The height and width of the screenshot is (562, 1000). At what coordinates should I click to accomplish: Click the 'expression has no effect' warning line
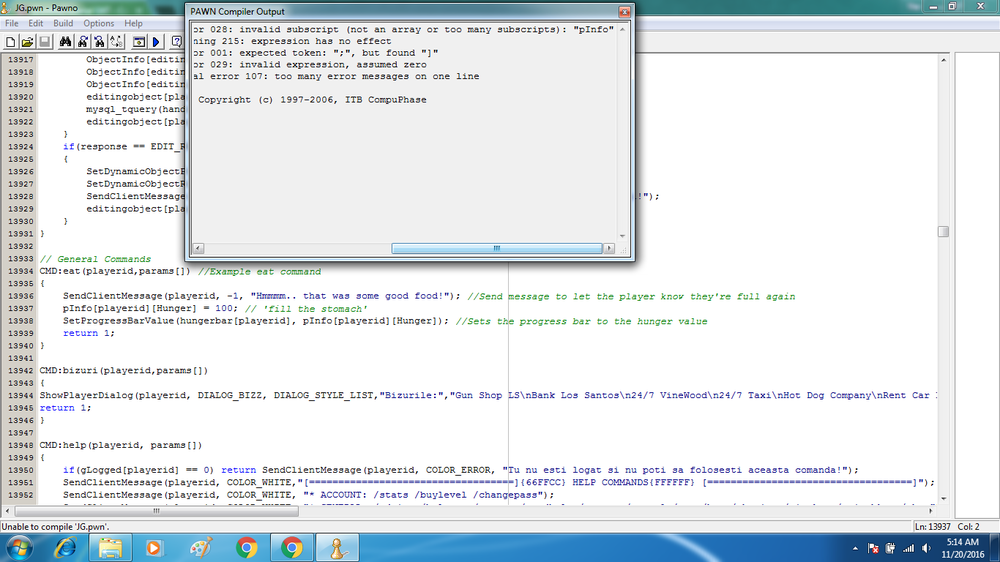[x=292, y=41]
